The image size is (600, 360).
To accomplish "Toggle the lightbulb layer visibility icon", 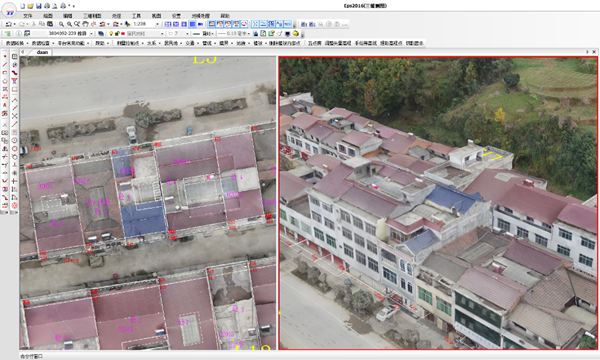I will pos(111,34).
